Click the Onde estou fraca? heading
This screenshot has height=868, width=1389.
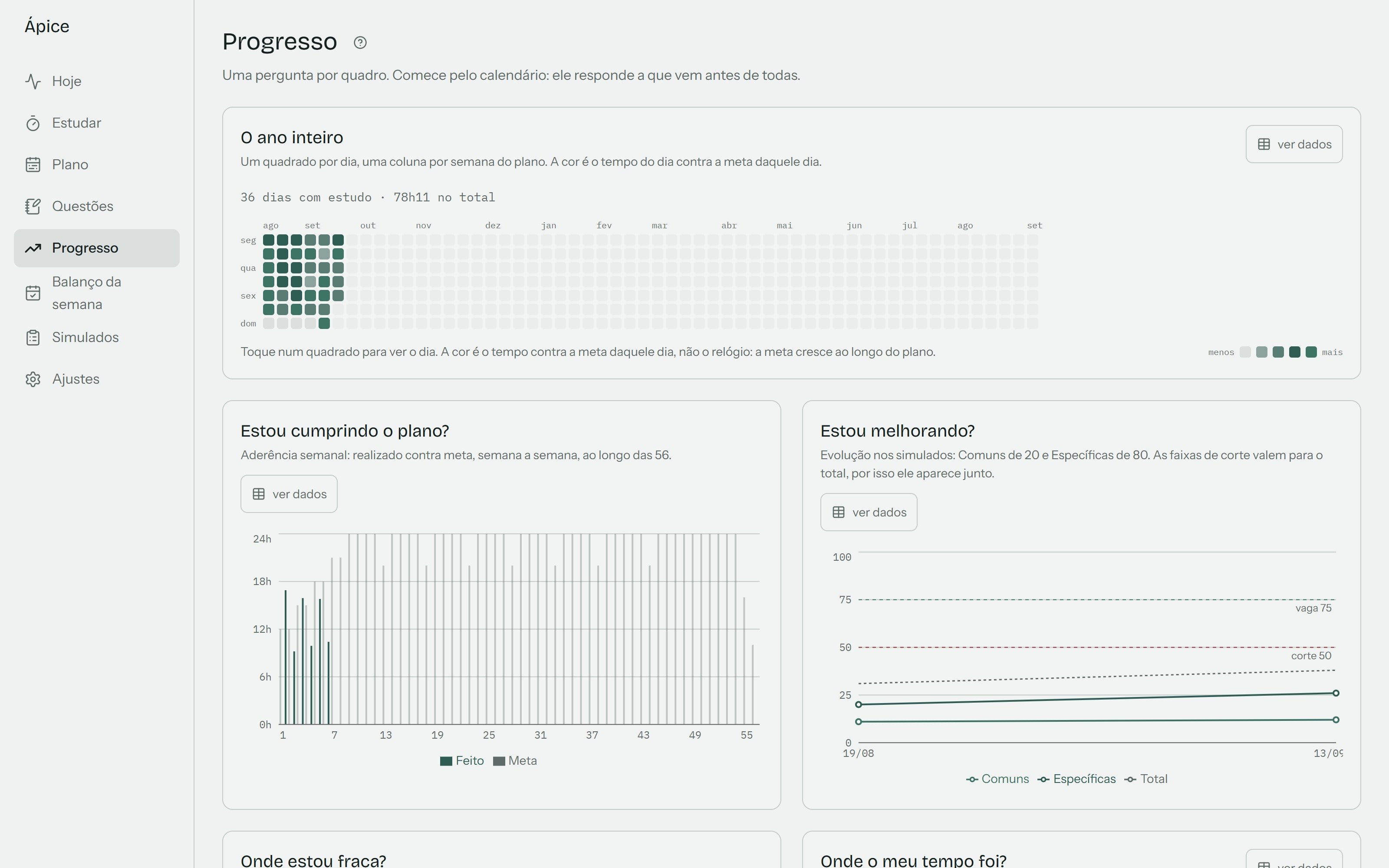(x=313, y=861)
